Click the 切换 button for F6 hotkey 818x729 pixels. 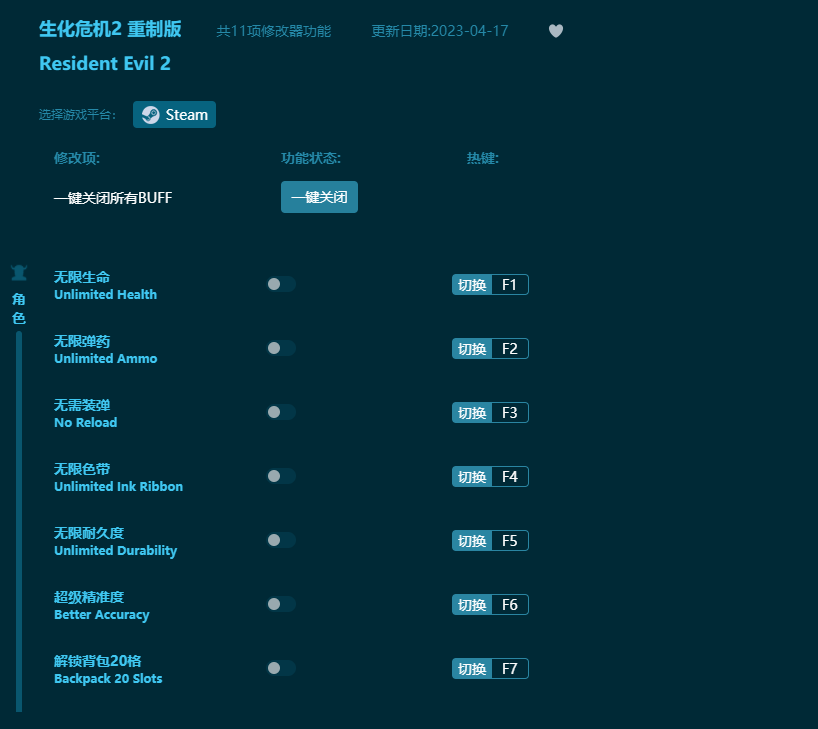tap(472, 605)
